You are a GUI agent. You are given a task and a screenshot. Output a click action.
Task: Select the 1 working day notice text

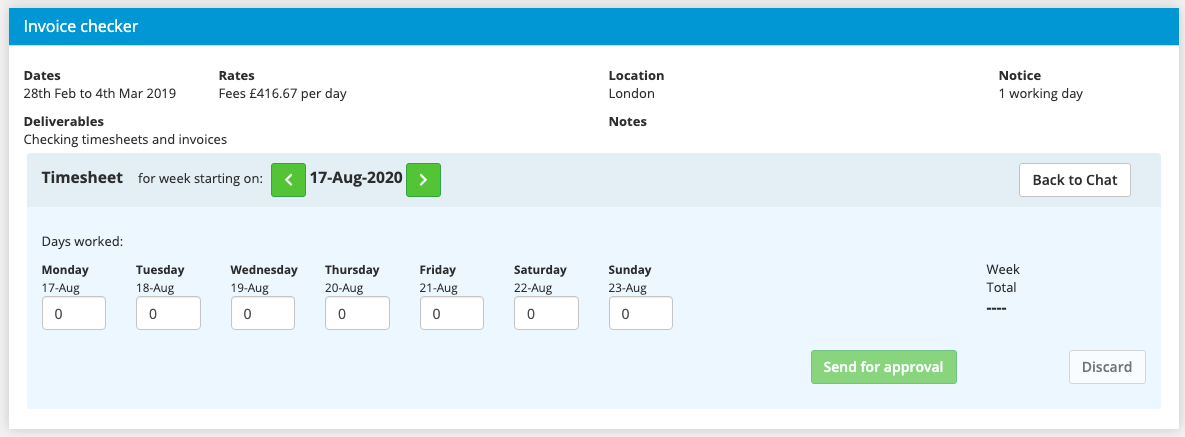point(1040,94)
